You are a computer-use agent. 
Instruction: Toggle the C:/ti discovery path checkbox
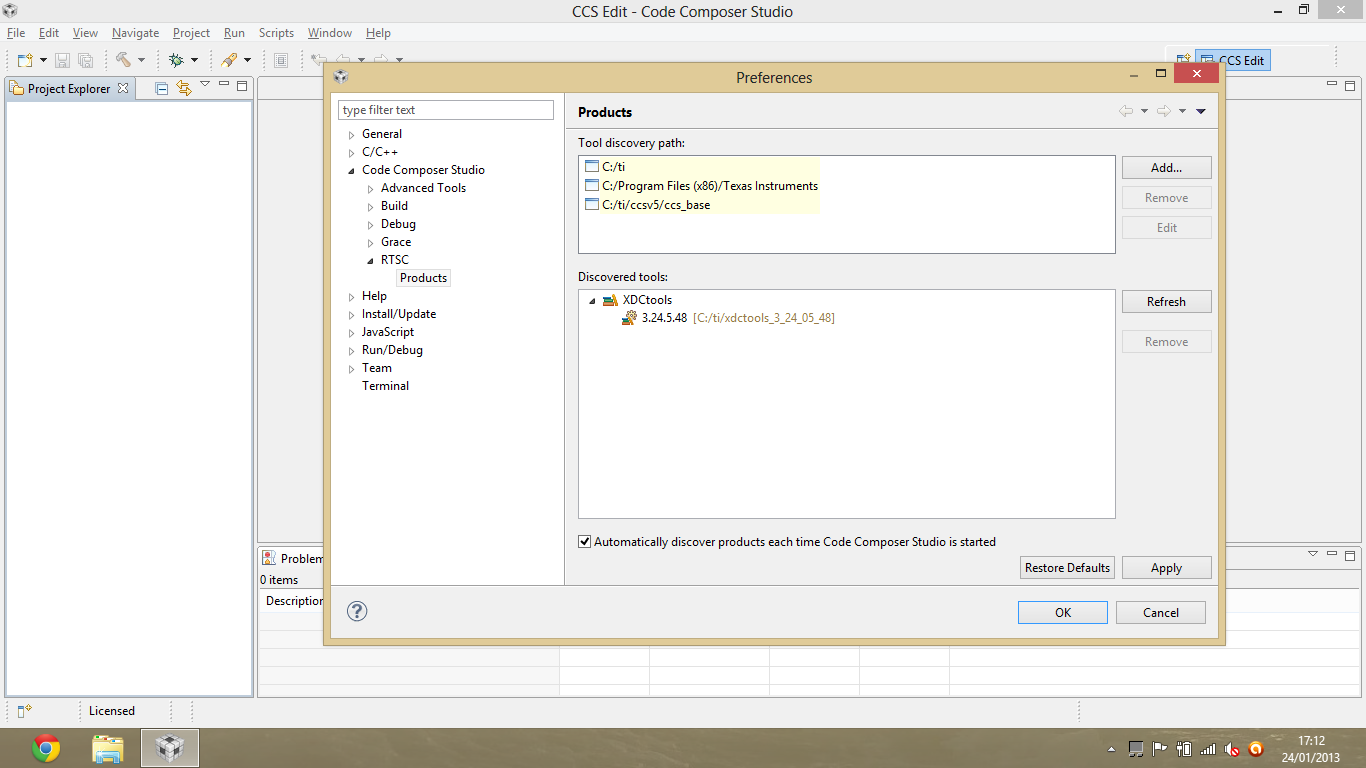coord(591,167)
